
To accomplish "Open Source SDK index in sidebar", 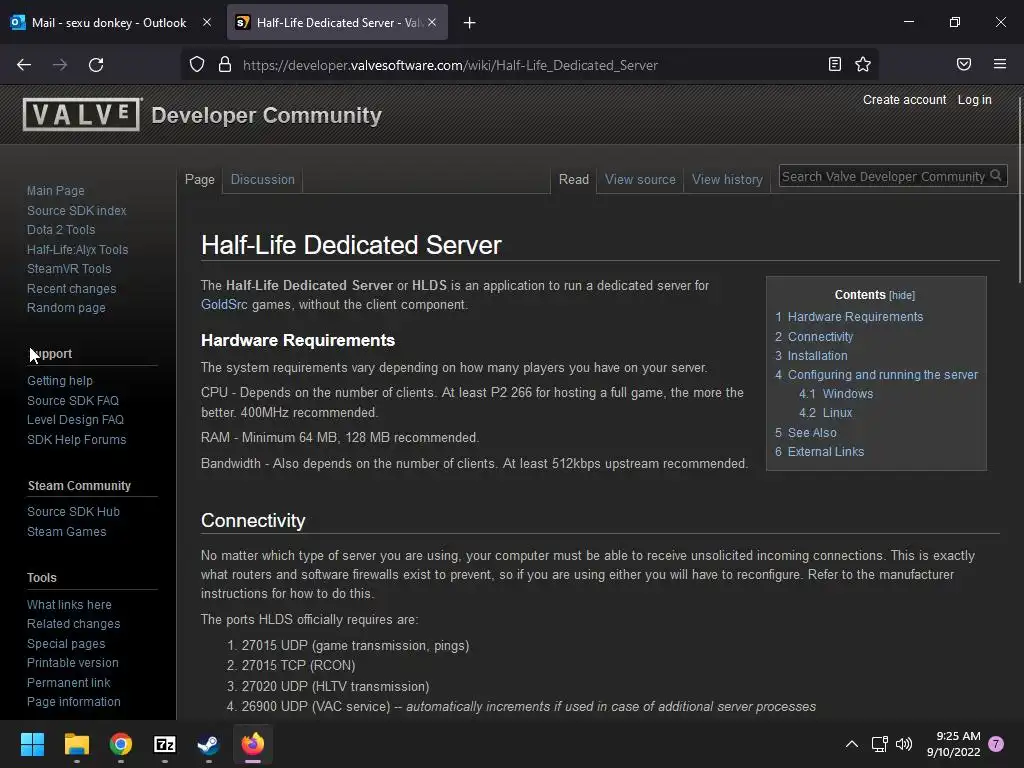I will tap(76, 210).
